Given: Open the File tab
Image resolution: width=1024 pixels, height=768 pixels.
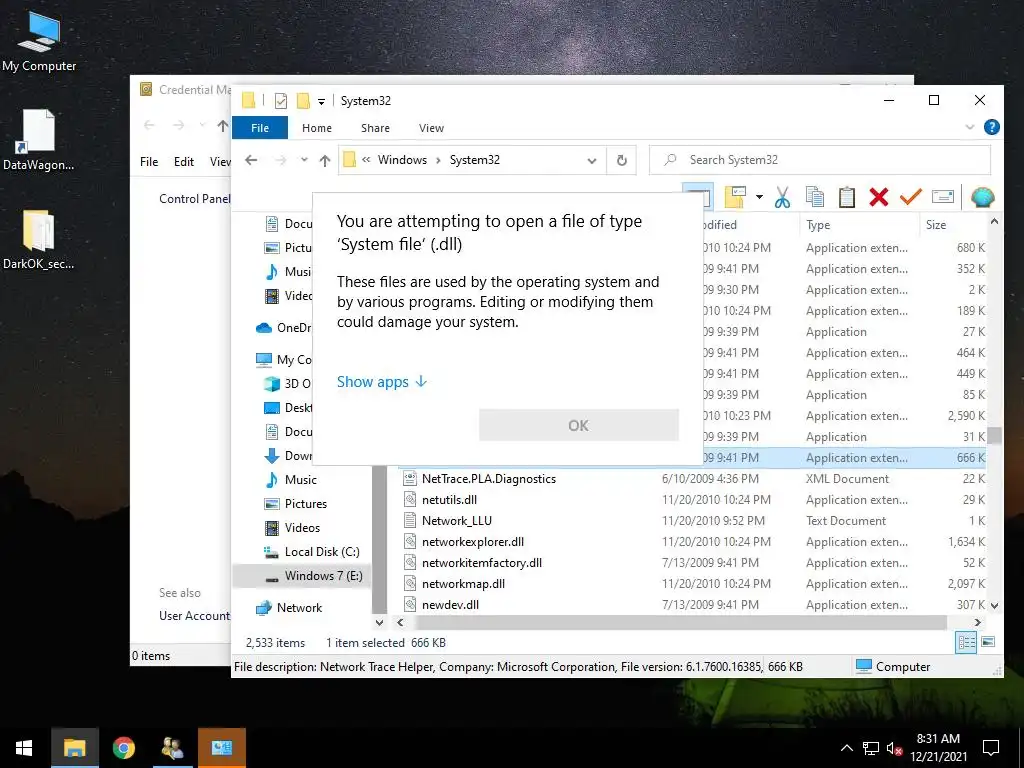Looking at the screenshot, I should pyautogui.click(x=260, y=128).
